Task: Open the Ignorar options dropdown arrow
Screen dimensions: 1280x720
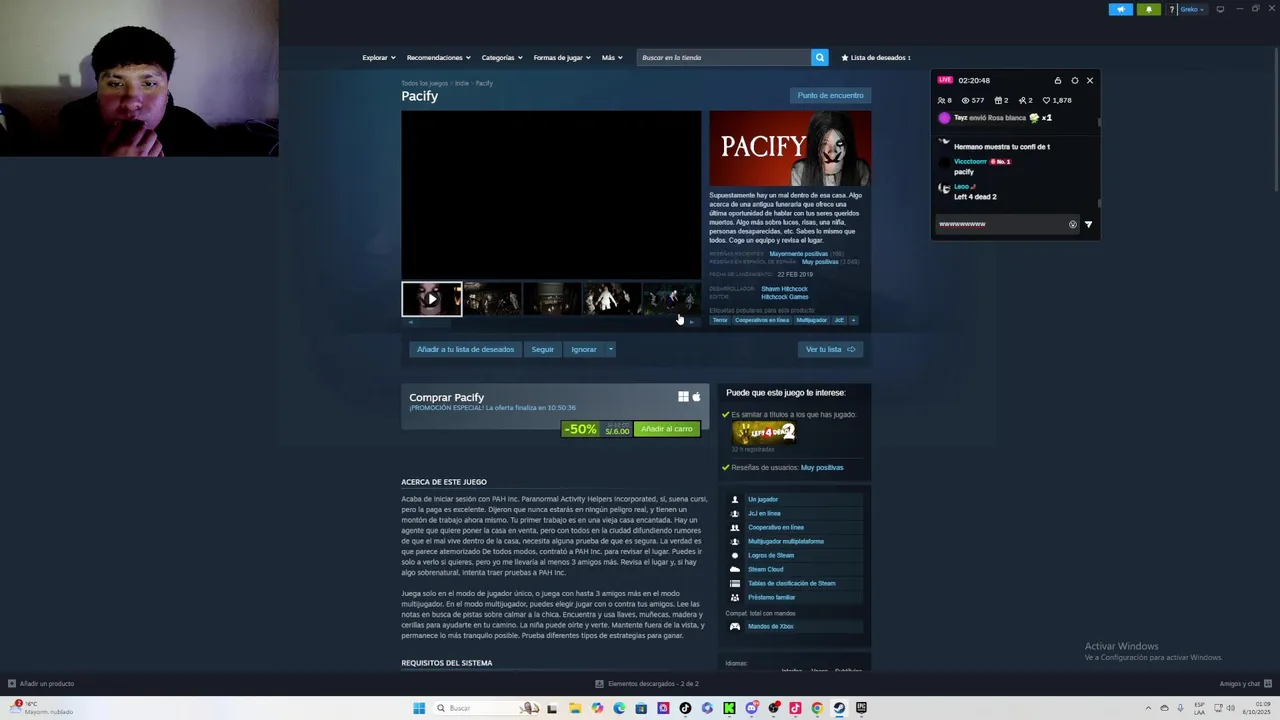Action: (x=610, y=349)
